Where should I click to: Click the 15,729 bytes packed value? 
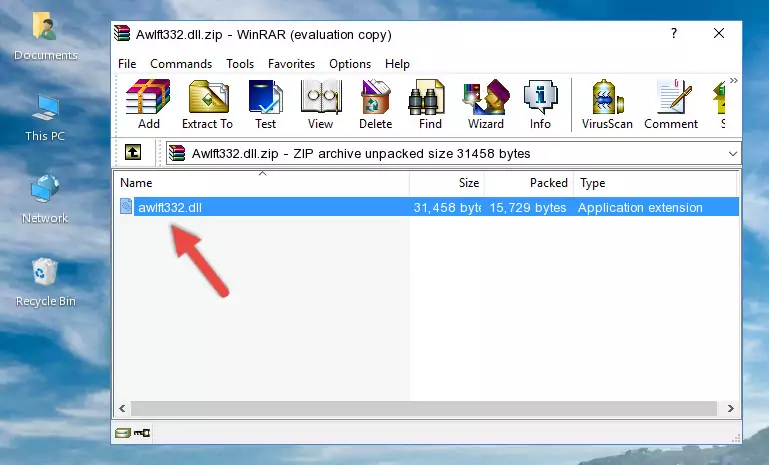coord(528,207)
